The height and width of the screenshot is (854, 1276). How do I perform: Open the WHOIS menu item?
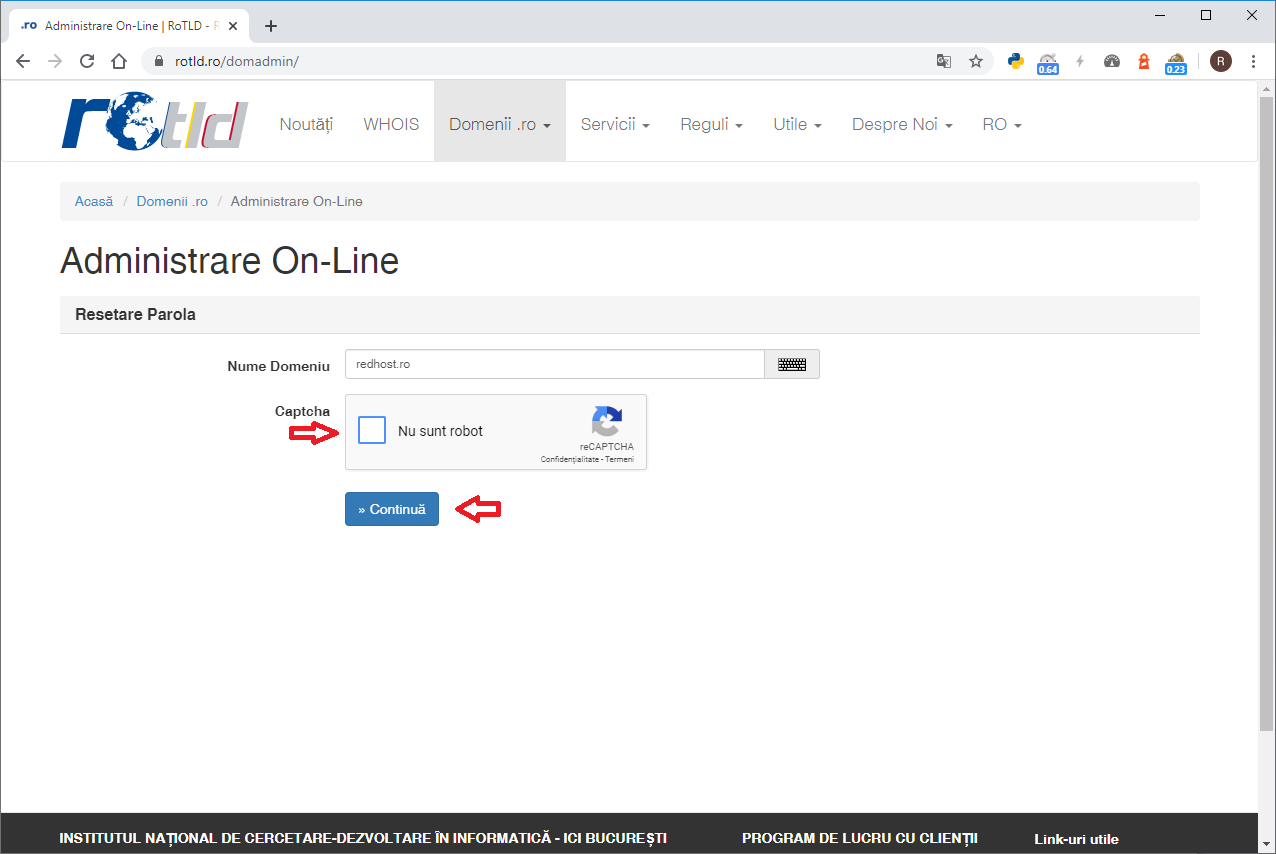(391, 125)
